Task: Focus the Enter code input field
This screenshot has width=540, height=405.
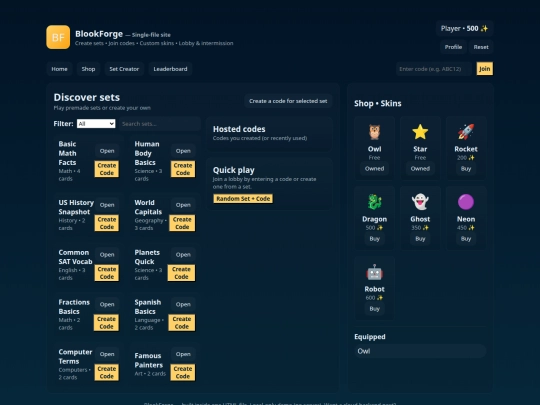Action: click(434, 69)
